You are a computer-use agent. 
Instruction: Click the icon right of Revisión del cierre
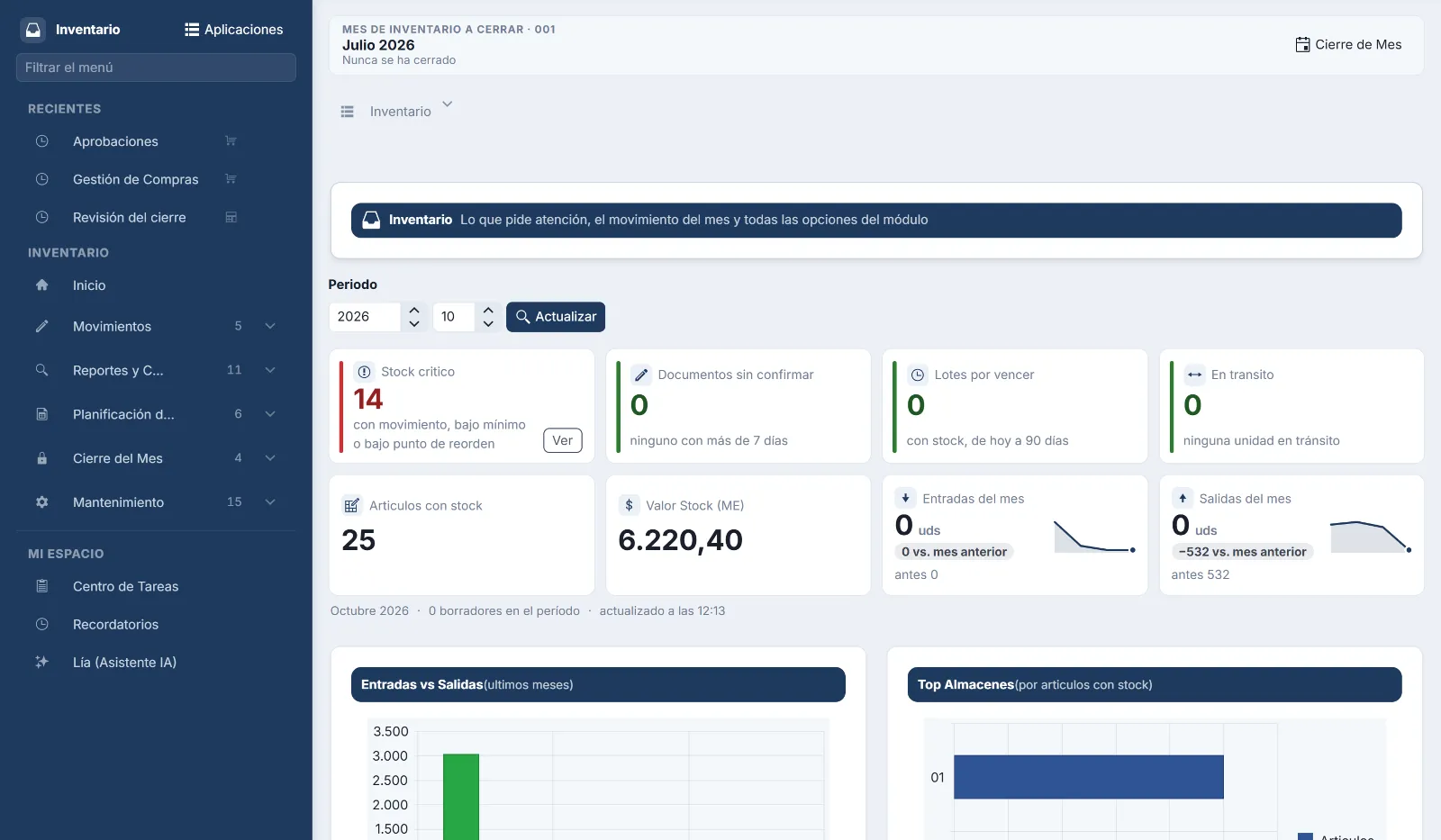point(231,217)
